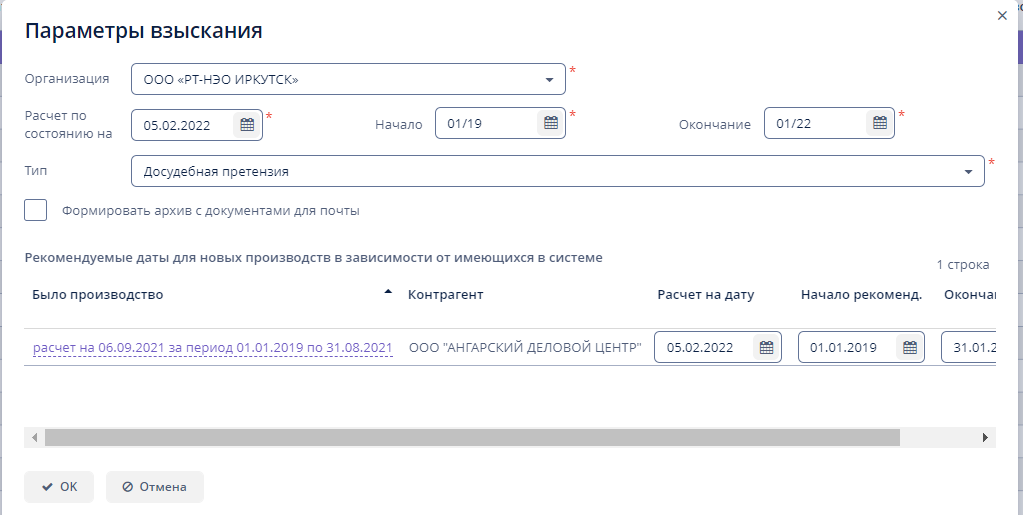Open link 'расчет на 06.09.2021 за период'
Viewport: 1023px width, 515px height.
click(x=212, y=348)
